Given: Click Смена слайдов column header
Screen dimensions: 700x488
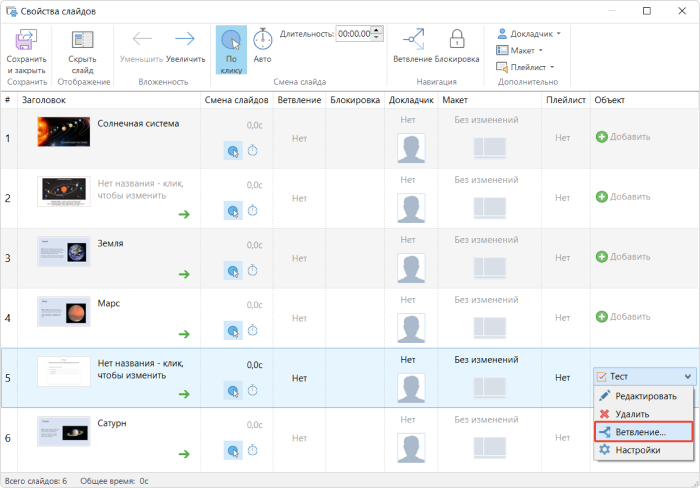Looking at the screenshot, I should 237,100.
